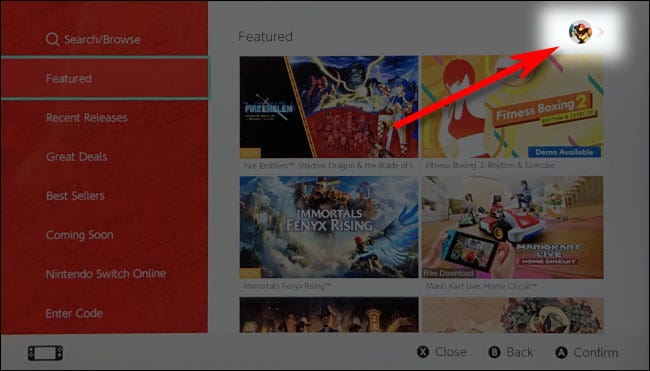Image resolution: width=650 pixels, height=371 pixels.
Task: Click the B button icon for Back
Action: click(495, 352)
